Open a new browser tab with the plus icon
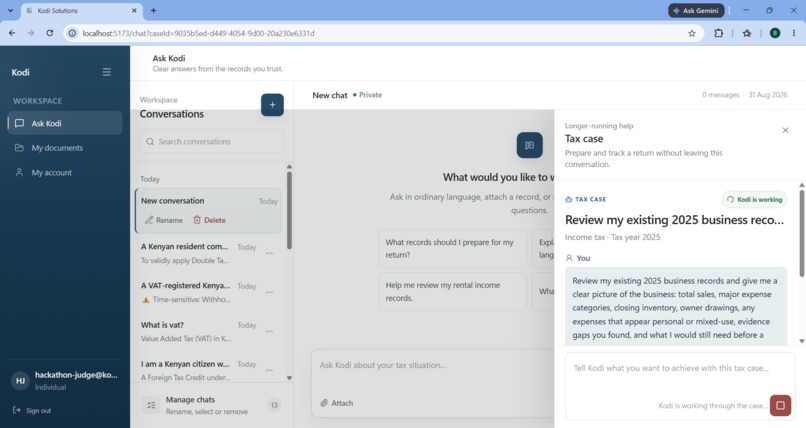The height and width of the screenshot is (428, 806). pyautogui.click(x=153, y=10)
